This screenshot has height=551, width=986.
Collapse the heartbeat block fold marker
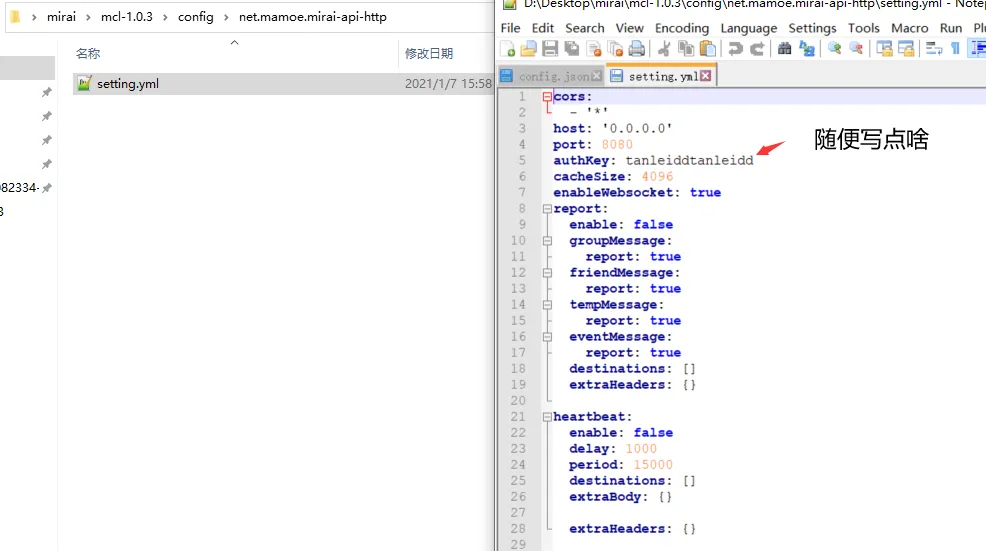point(547,417)
